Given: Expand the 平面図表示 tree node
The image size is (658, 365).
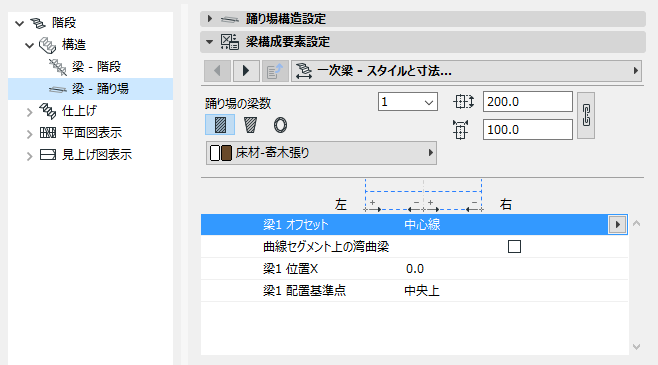Looking at the screenshot, I should click(29, 134).
